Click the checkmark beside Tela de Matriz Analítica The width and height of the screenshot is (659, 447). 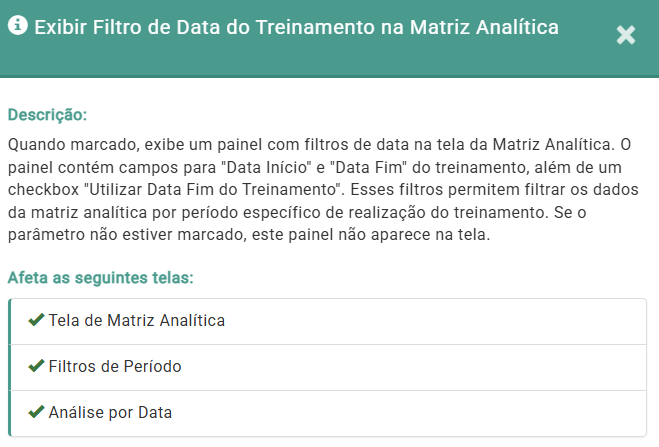point(35,320)
